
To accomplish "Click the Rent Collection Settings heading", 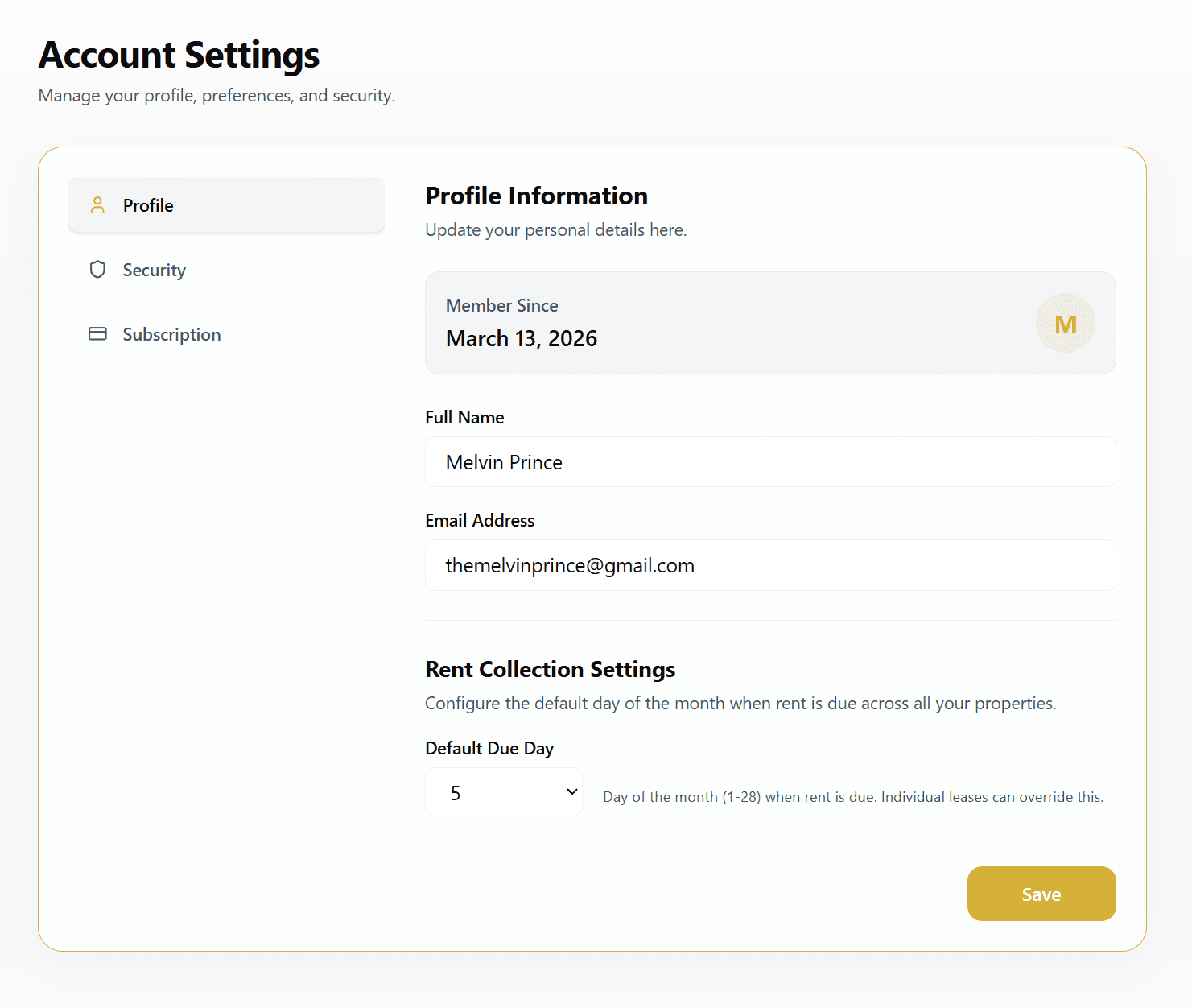I will pos(550,669).
